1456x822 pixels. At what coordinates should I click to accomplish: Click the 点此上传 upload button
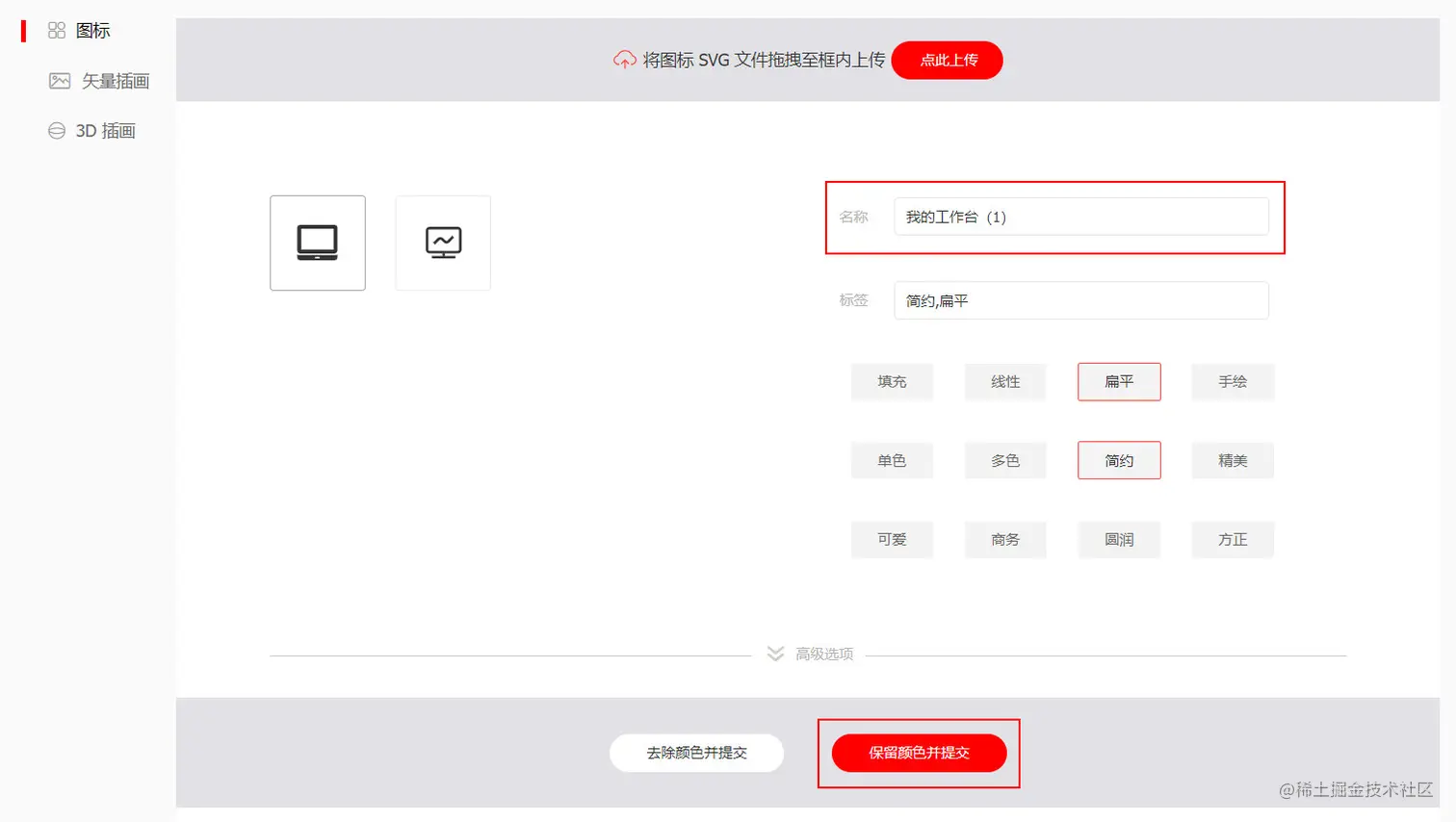[948, 60]
